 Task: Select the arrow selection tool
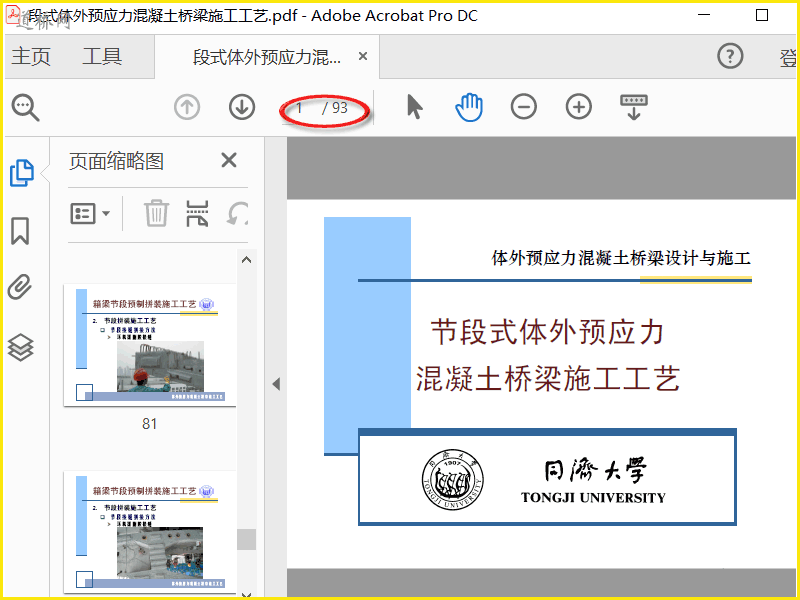coord(415,107)
